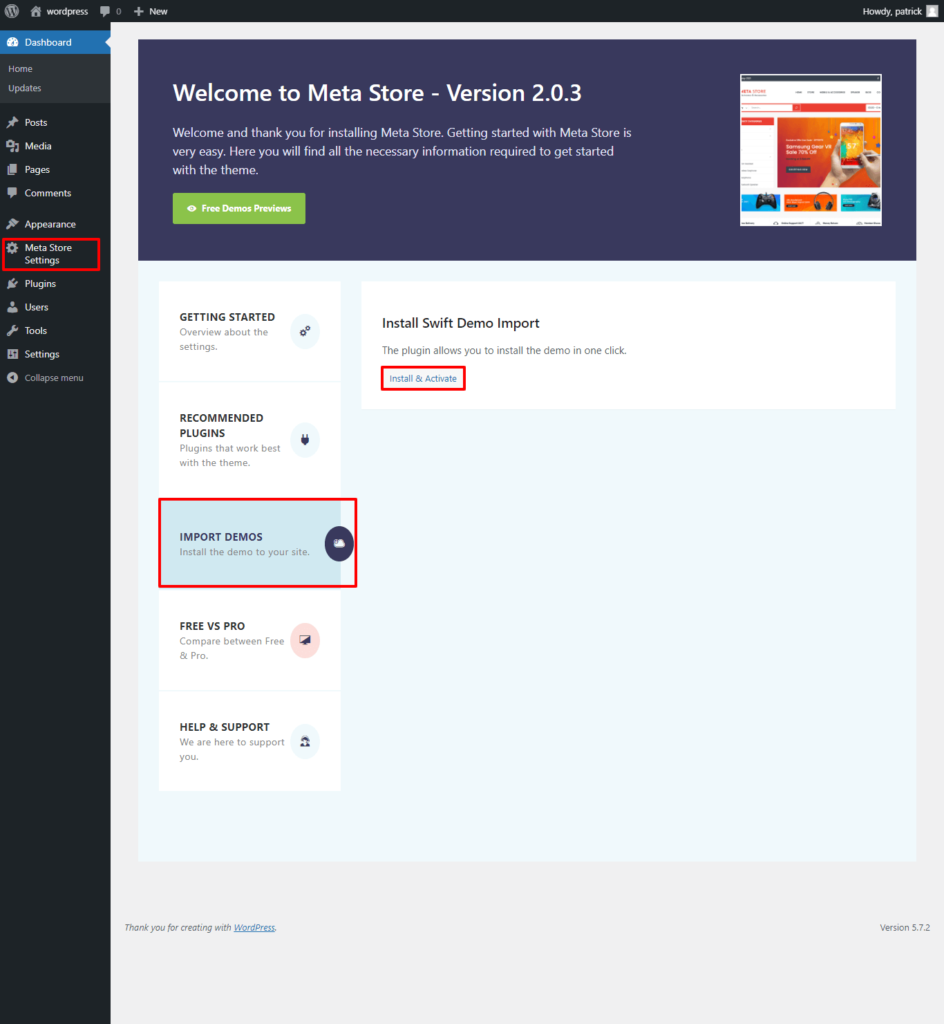The width and height of the screenshot is (944, 1024).
Task: Click the cloud icon on Import Demos card
Action: pos(339,543)
